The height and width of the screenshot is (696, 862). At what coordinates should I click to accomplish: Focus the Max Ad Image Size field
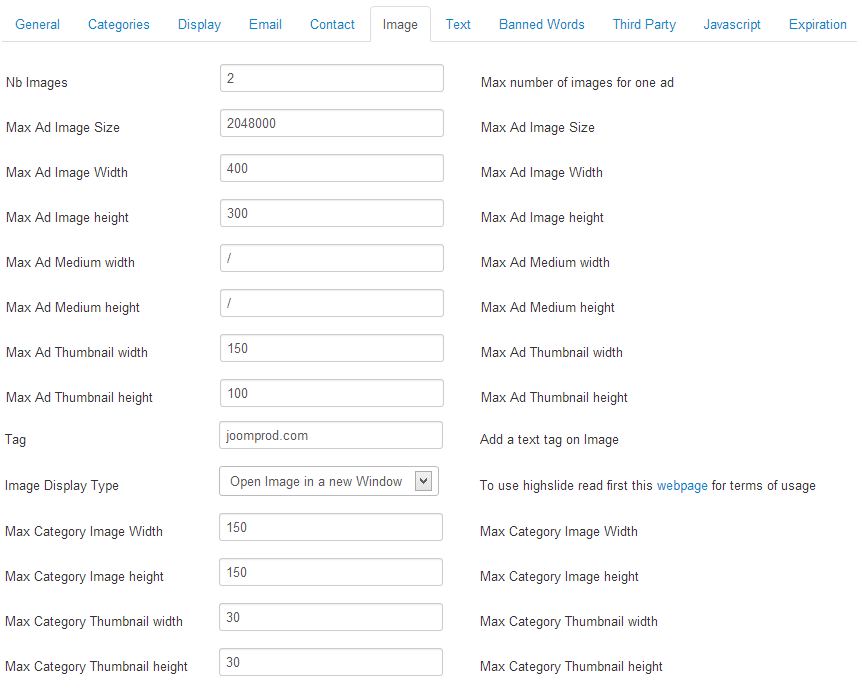pos(331,123)
